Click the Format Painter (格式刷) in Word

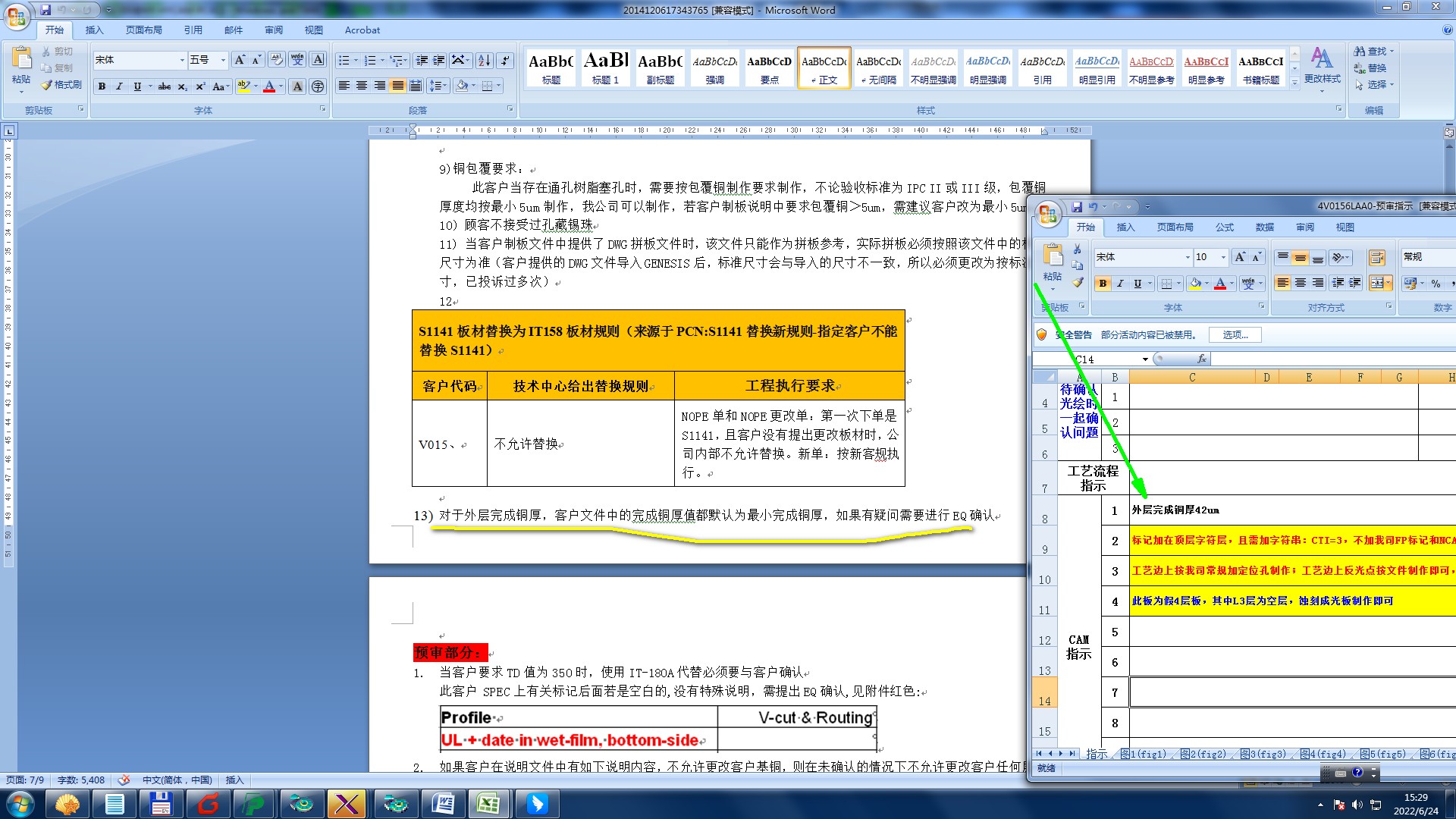coord(61,85)
